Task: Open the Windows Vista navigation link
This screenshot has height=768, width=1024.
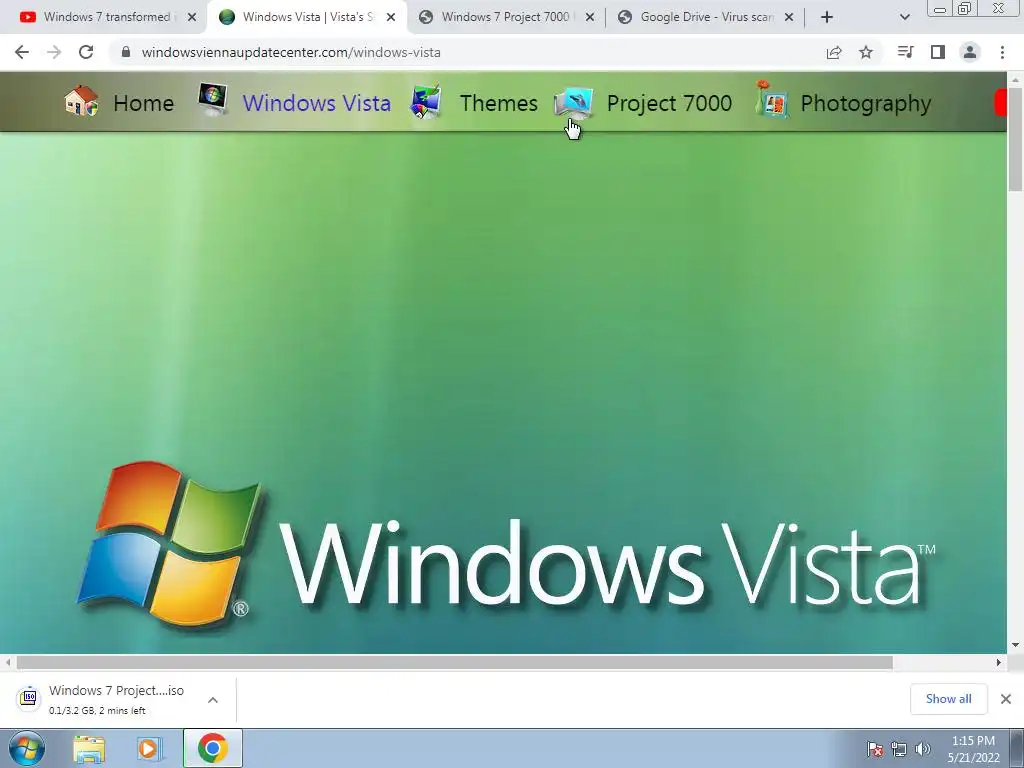Action: point(317,103)
